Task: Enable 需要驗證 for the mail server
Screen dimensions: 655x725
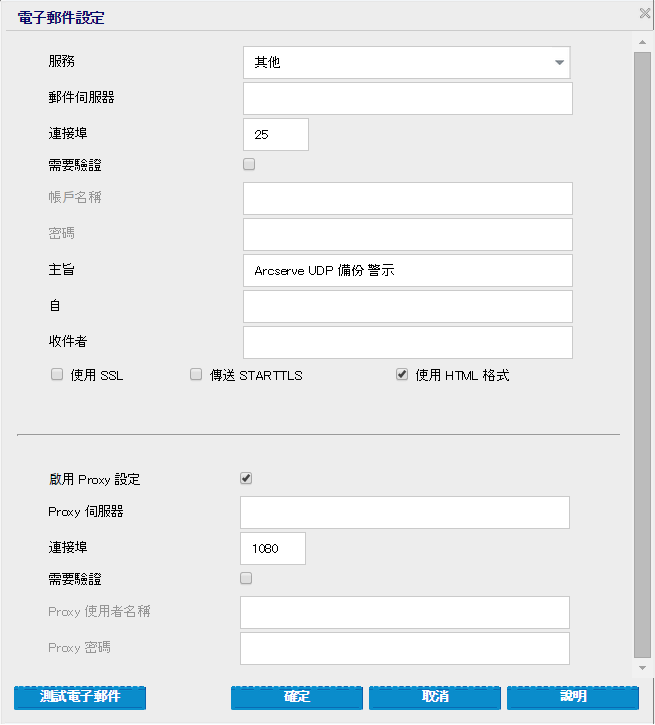Action: pos(249,164)
